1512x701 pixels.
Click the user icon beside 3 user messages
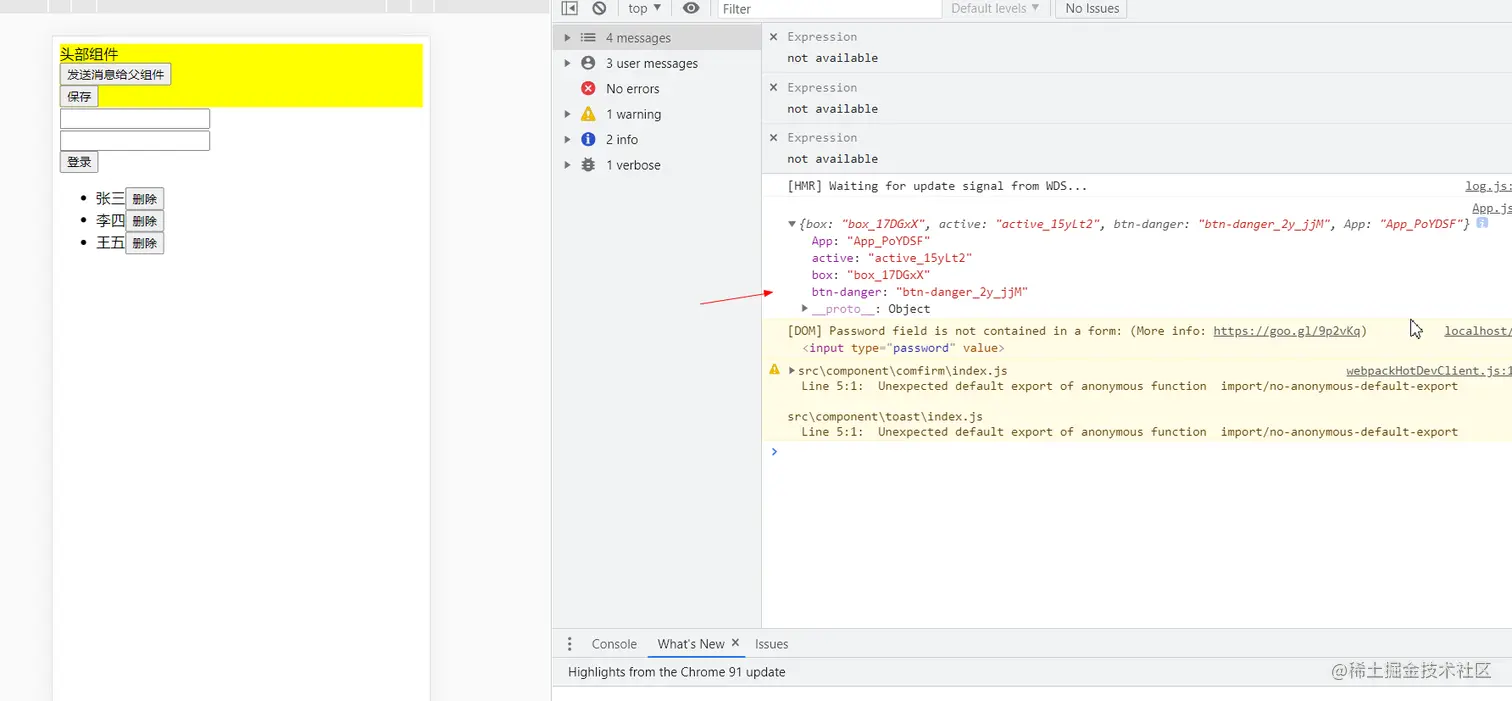pyautogui.click(x=588, y=63)
